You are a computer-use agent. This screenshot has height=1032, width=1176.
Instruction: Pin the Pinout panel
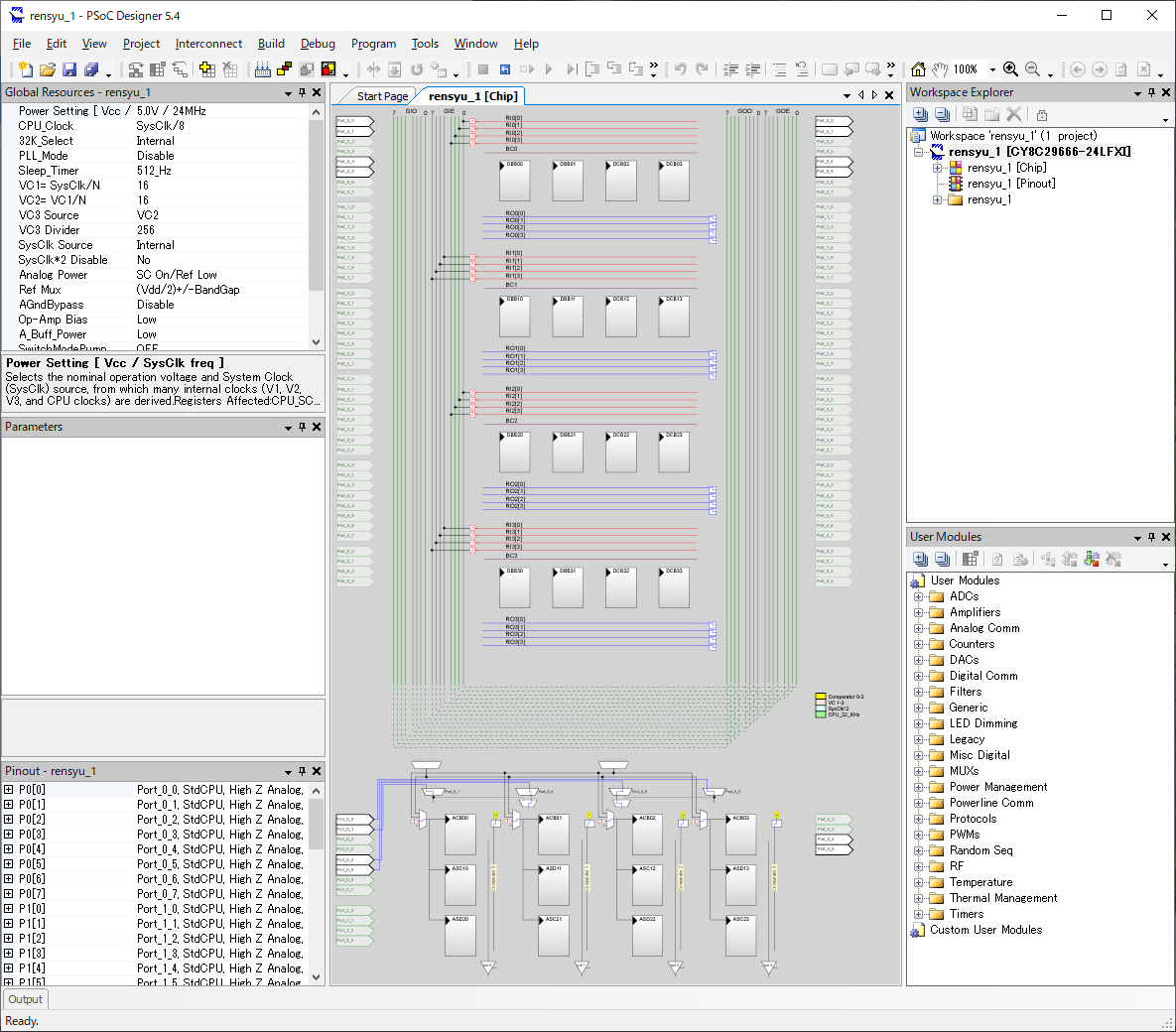[x=303, y=771]
